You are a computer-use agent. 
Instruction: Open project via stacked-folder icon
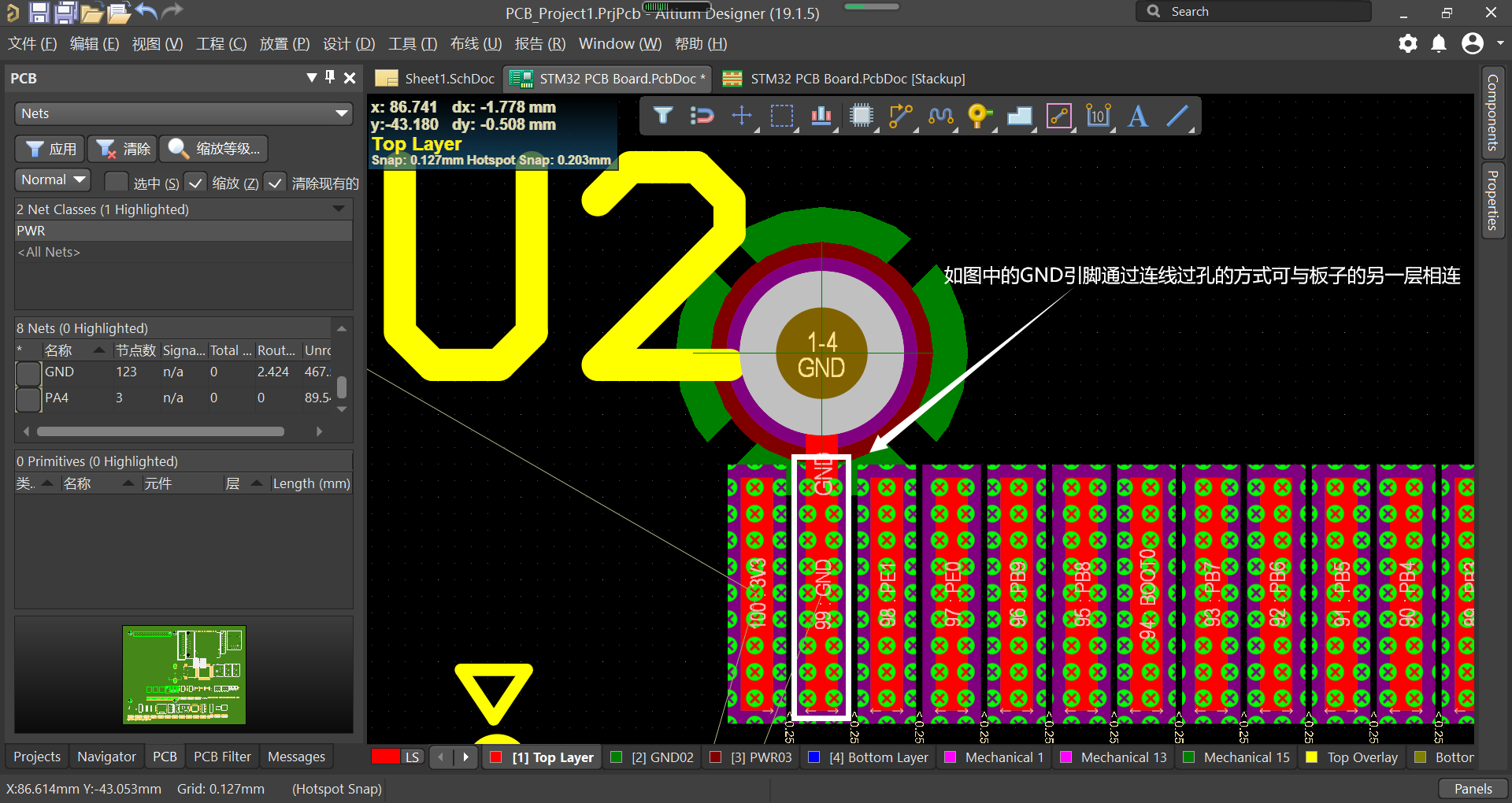click(x=119, y=12)
